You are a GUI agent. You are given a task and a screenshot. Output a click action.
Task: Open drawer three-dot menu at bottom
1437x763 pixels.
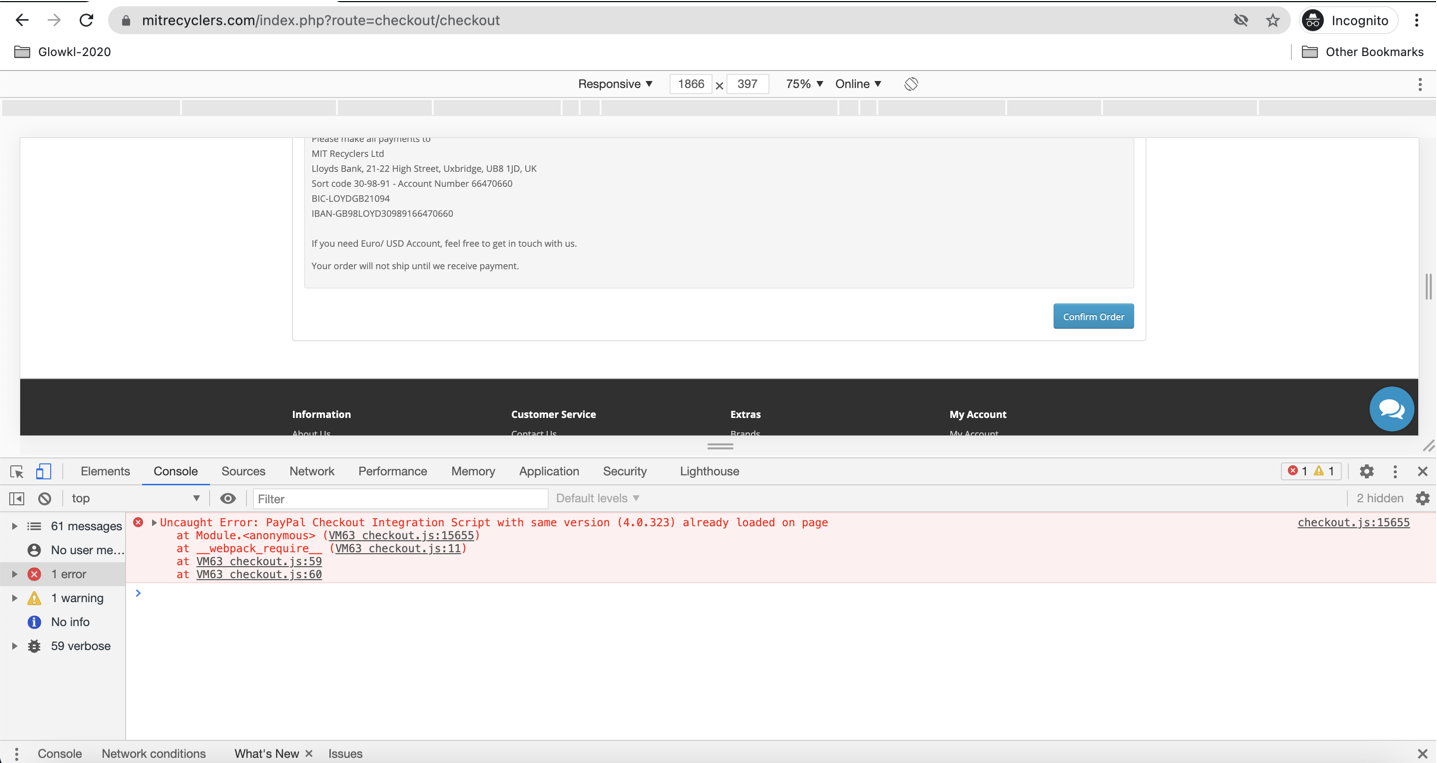pos(16,754)
